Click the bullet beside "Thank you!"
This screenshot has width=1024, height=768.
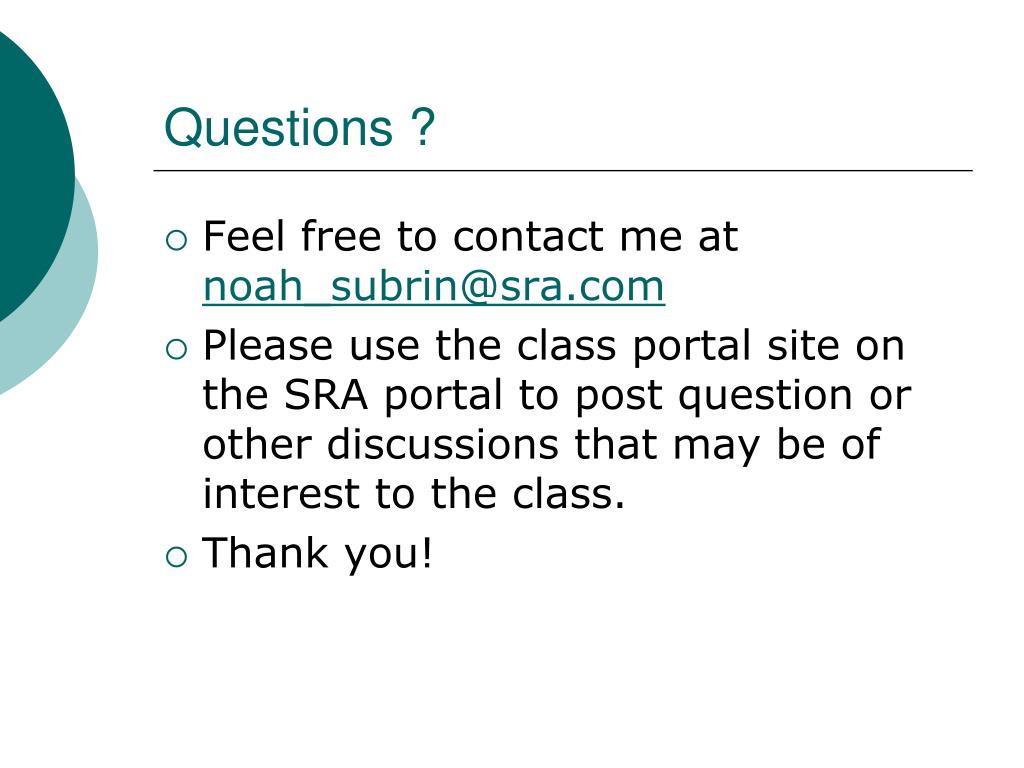coord(176,557)
